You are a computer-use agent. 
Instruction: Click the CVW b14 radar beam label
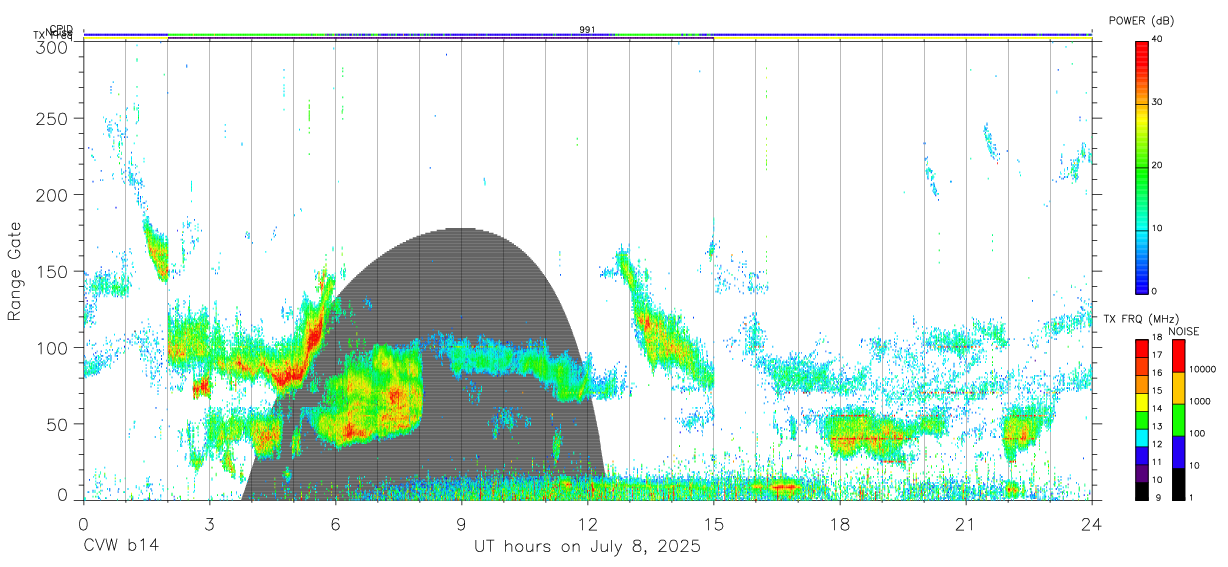tap(121, 547)
